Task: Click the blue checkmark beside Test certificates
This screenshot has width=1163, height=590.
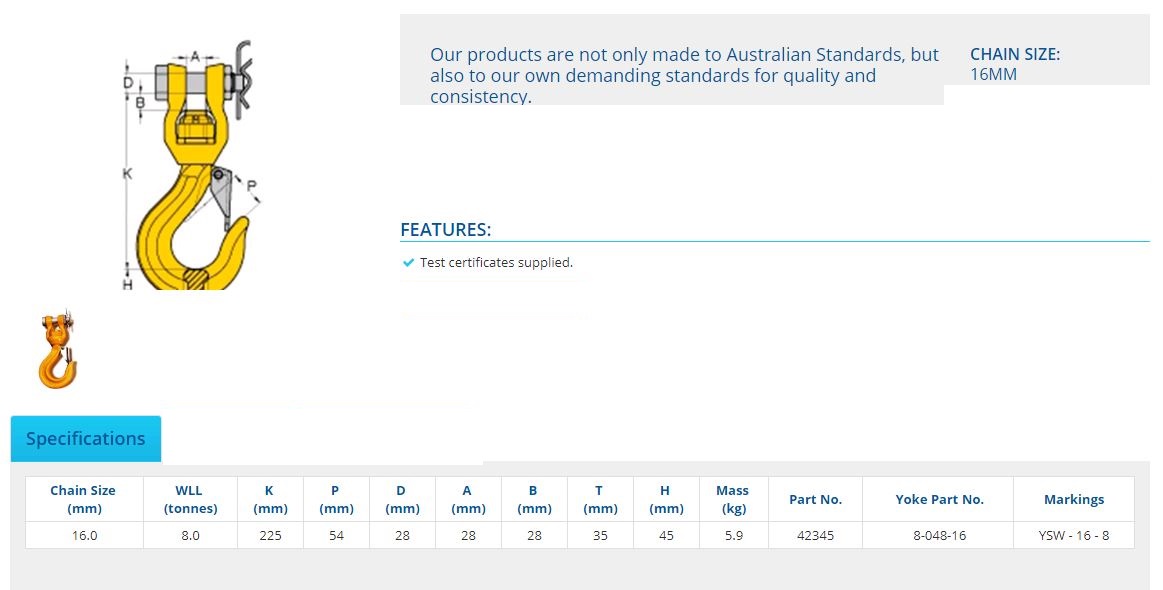Action: (408, 263)
